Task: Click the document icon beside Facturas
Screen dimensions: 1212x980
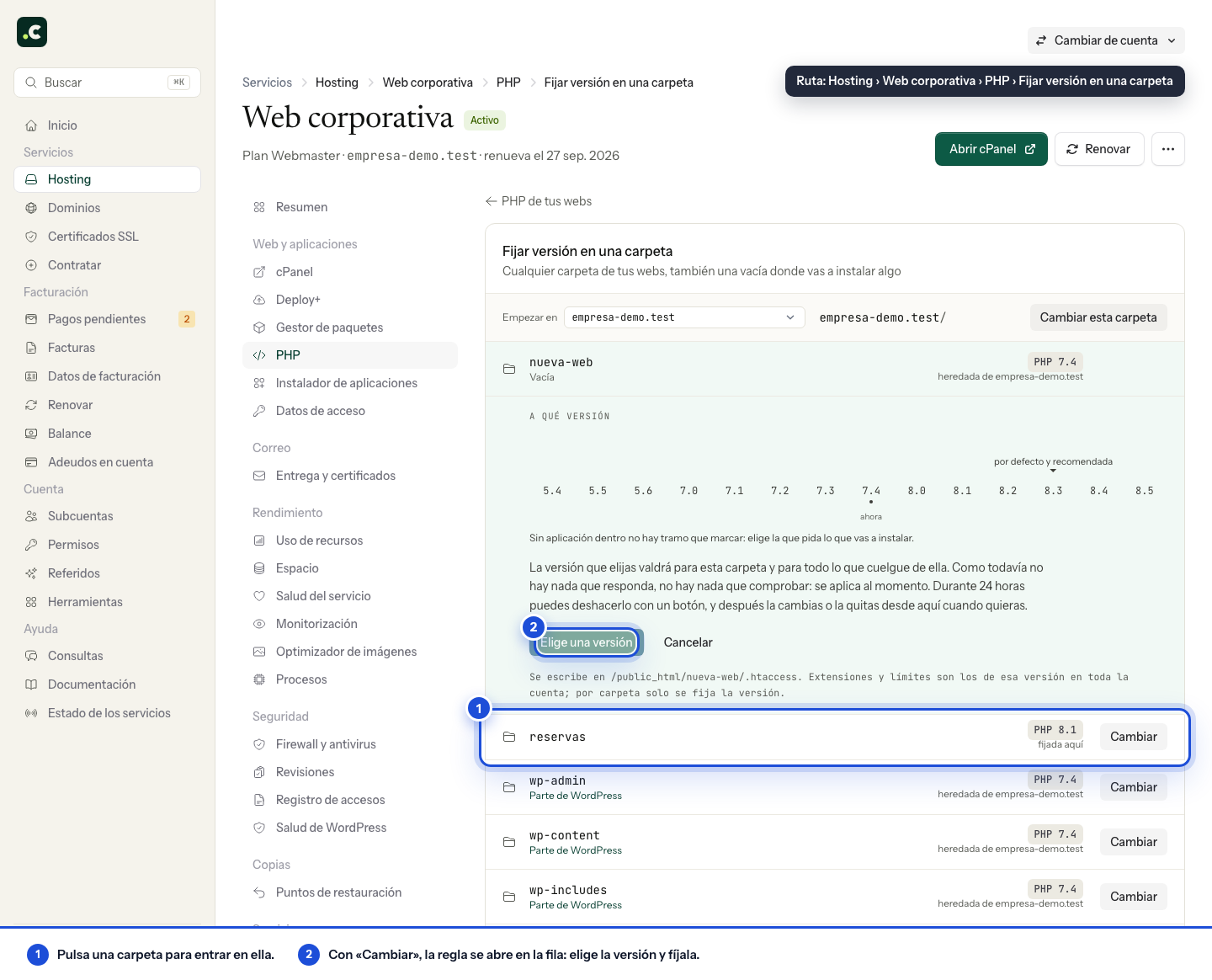Action: tap(31, 348)
